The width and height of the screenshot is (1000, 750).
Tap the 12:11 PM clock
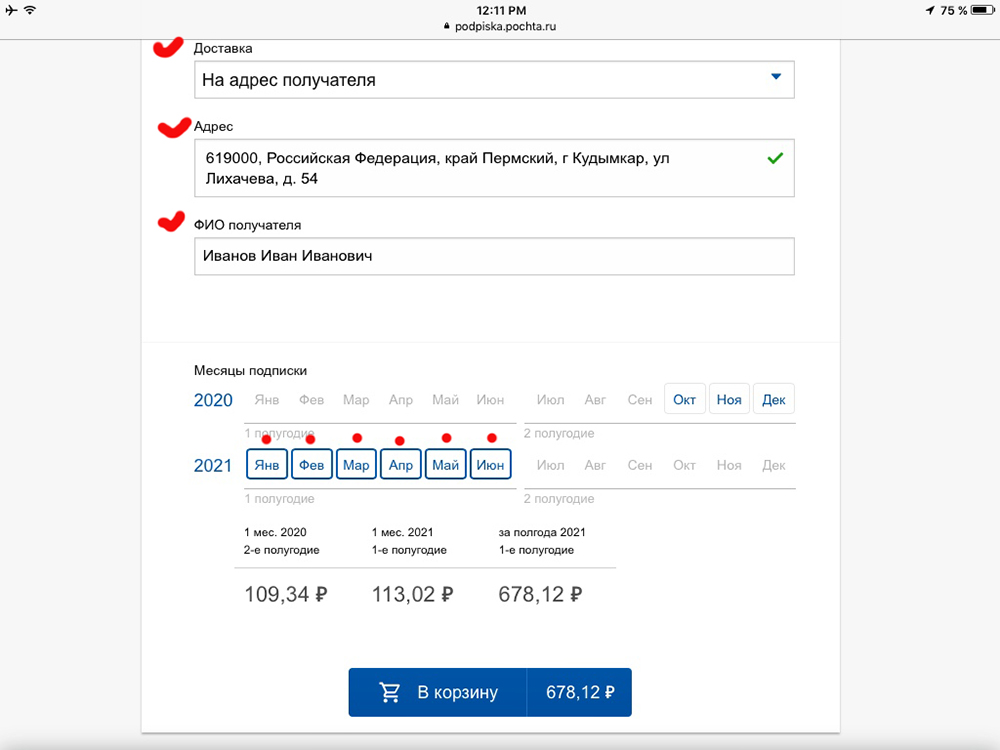pos(501,10)
